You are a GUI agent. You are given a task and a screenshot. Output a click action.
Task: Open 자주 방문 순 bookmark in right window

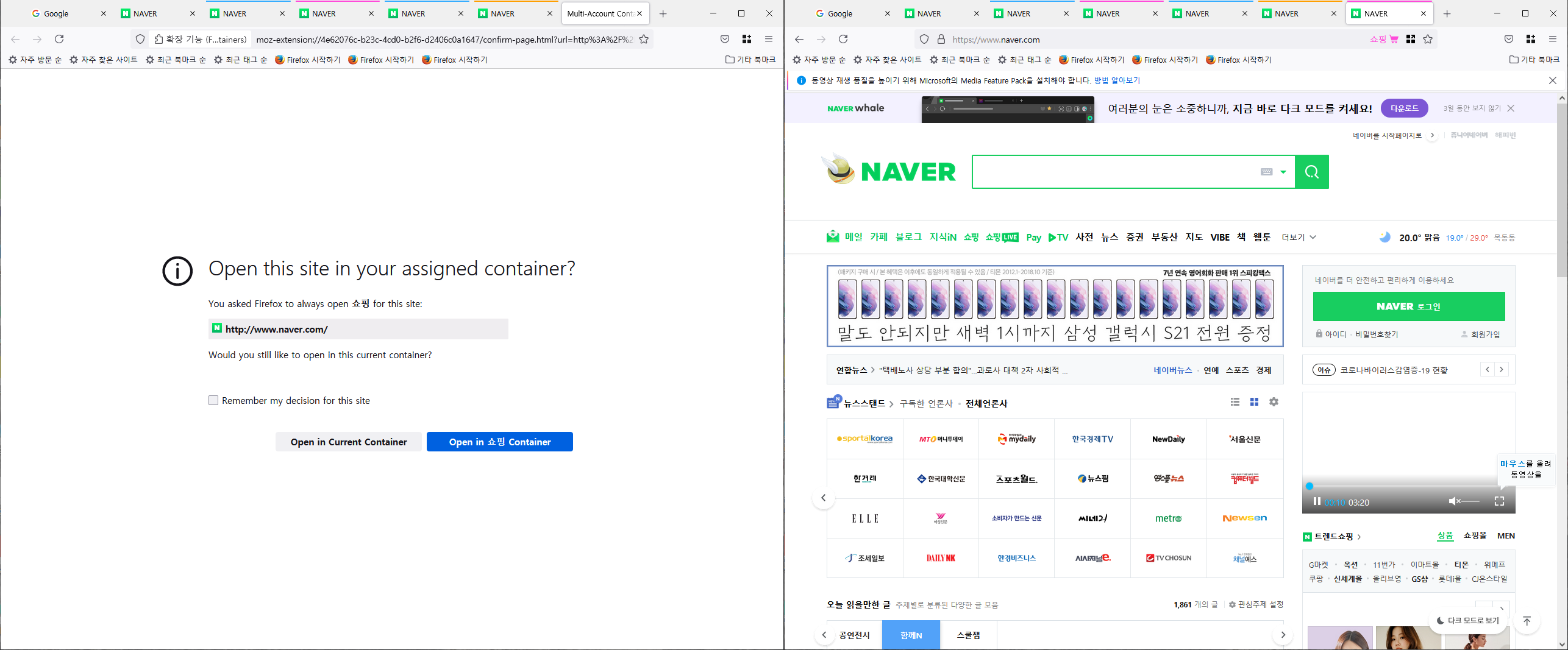pos(819,60)
